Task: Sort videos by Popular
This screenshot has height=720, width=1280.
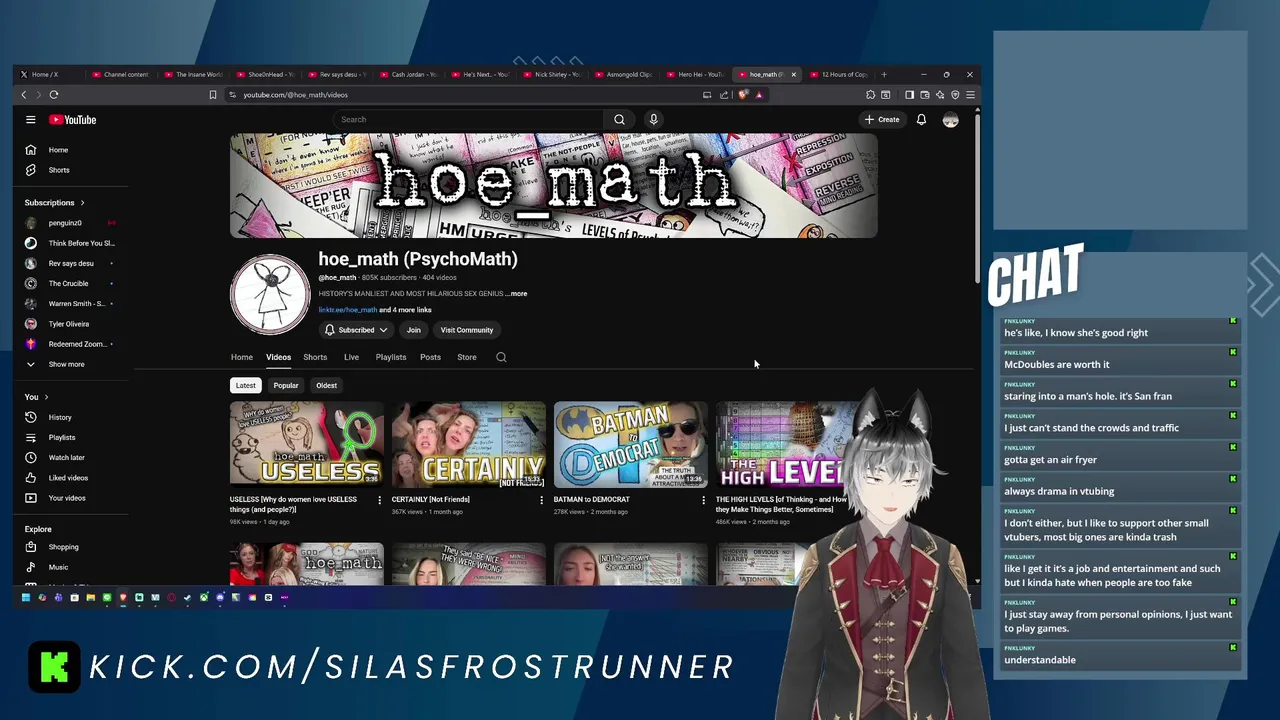Action: pos(286,385)
